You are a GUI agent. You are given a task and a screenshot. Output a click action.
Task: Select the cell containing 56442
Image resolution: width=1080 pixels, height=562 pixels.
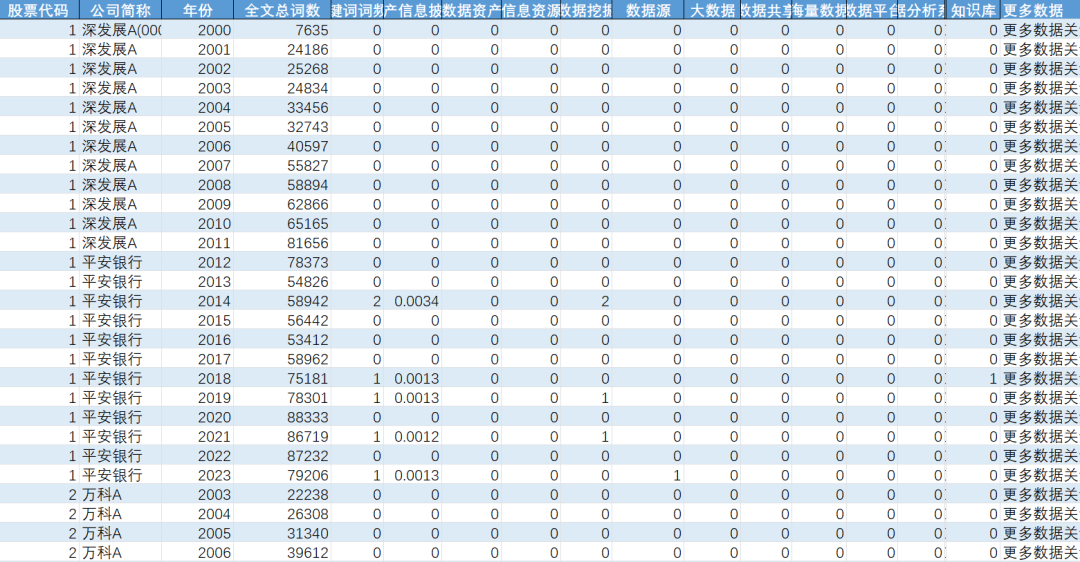coord(282,320)
